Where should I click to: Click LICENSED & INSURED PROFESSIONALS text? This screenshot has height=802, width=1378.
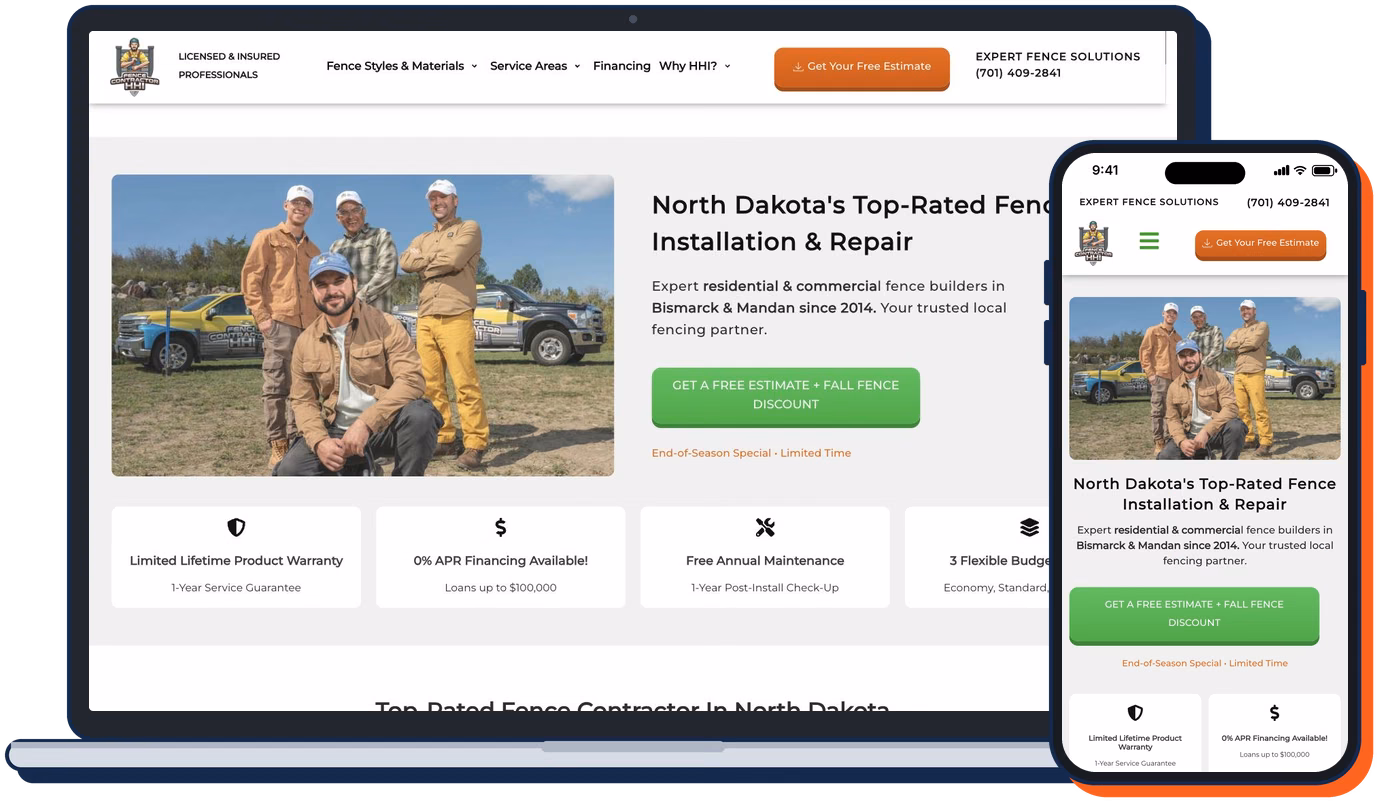click(x=229, y=66)
